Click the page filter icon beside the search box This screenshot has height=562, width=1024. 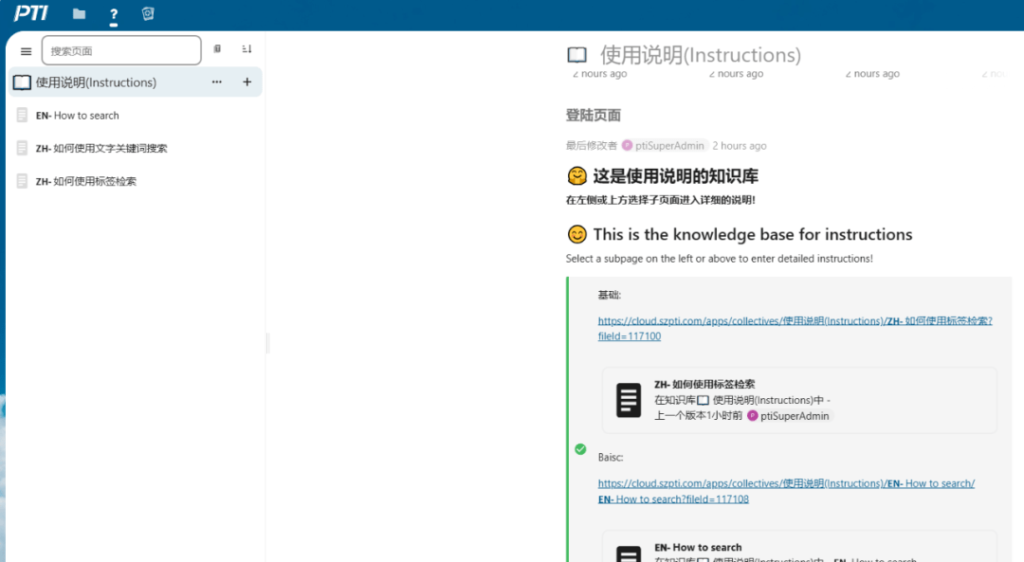pyautogui.click(x=218, y=49)
